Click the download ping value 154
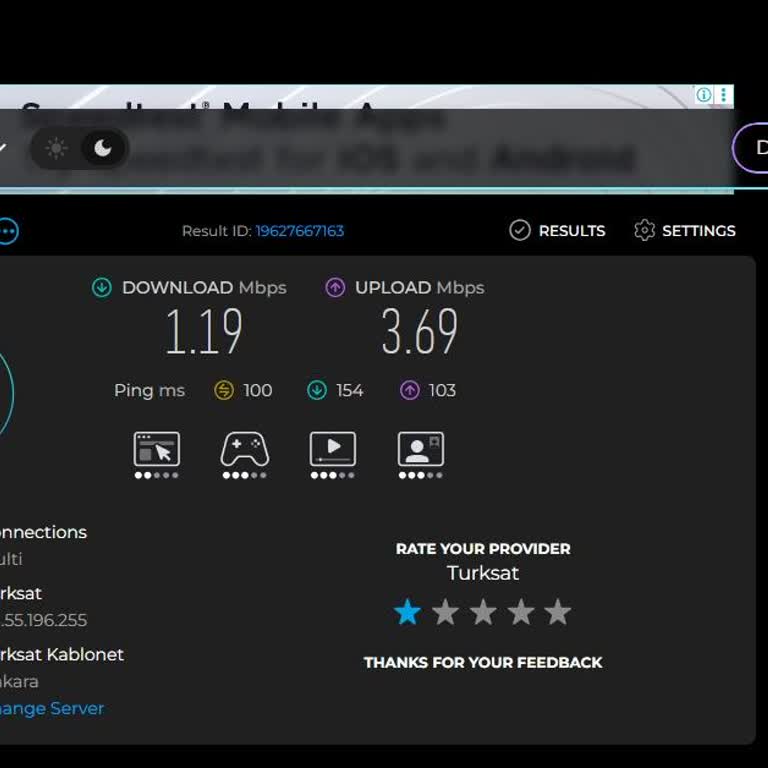 coord(350,390)
